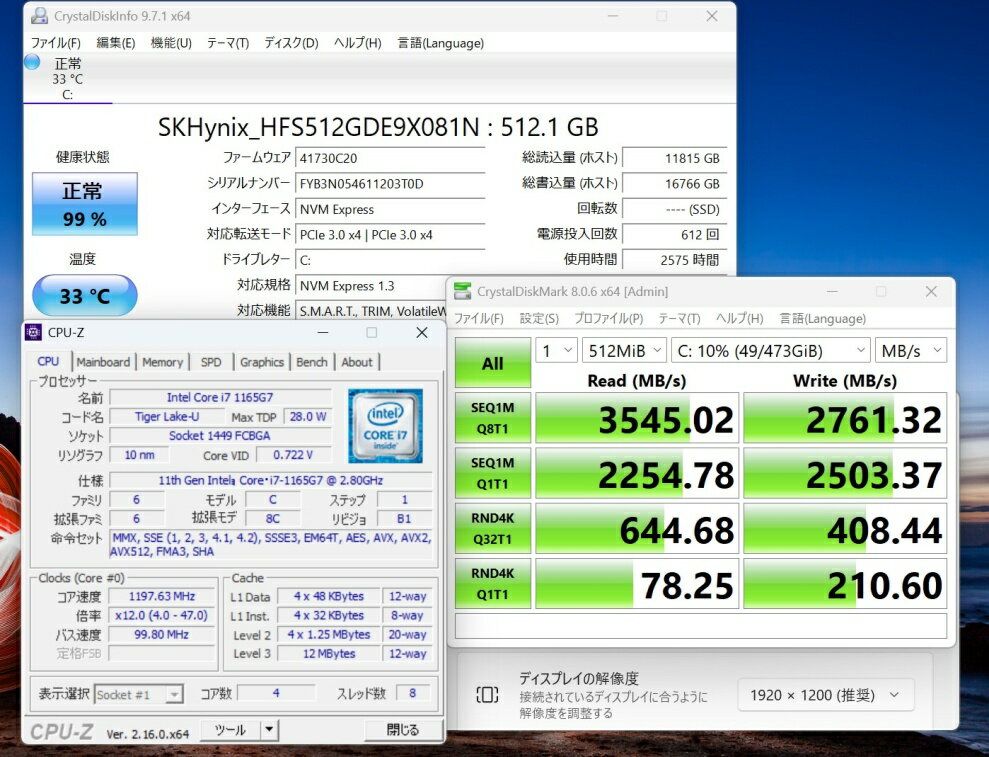
Task: Click the Intel Core i7 logo badge
Action: pos(385,425)
